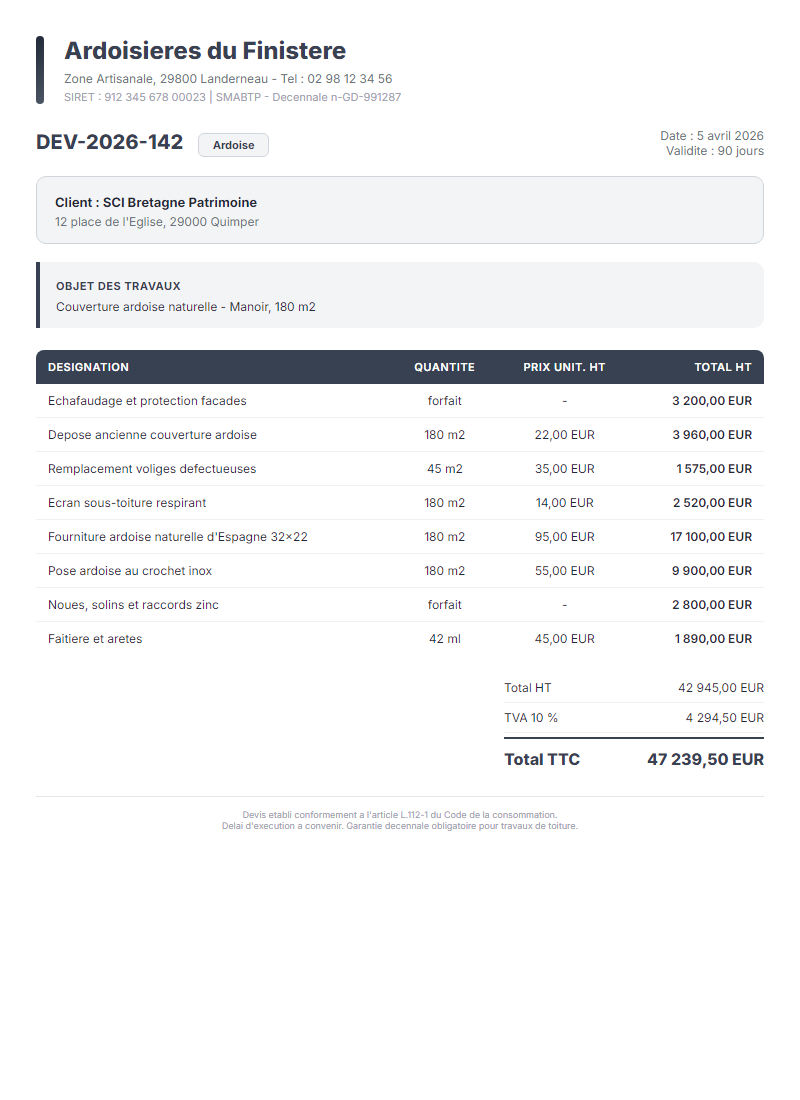Click the Faitiere et aretes designation
This screenshot has height=1100, width=800.
click(95, 639)
